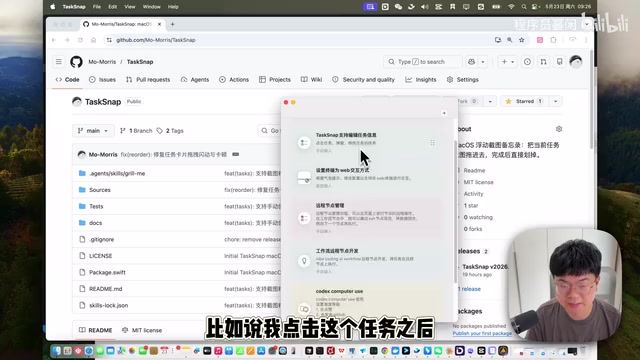Open the GitHub notifications inbox icon
The height and width of the screenshot is (360, 640).
(560, 62)
